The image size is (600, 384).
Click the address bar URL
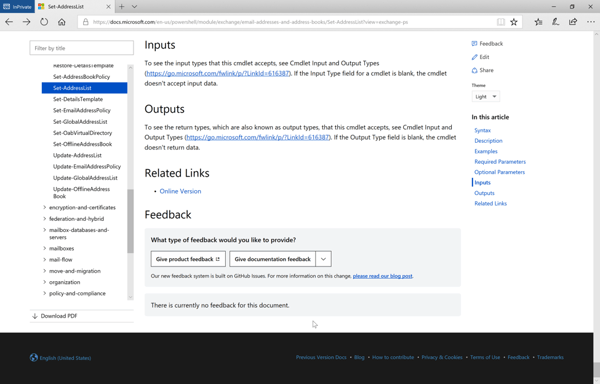click(250, 22)
